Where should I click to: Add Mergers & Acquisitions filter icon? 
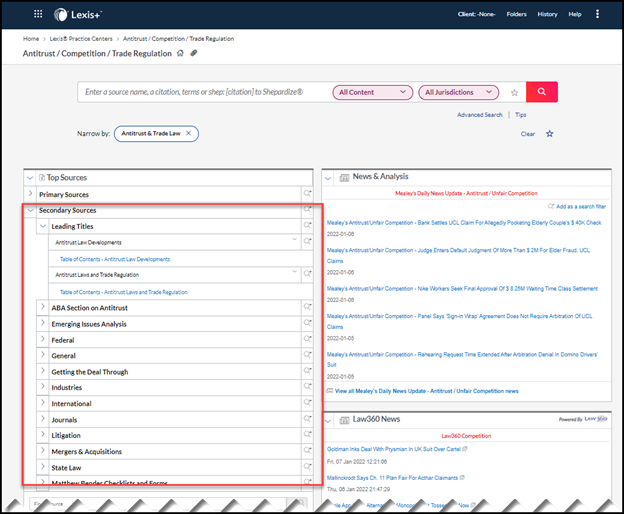[307, 450]
